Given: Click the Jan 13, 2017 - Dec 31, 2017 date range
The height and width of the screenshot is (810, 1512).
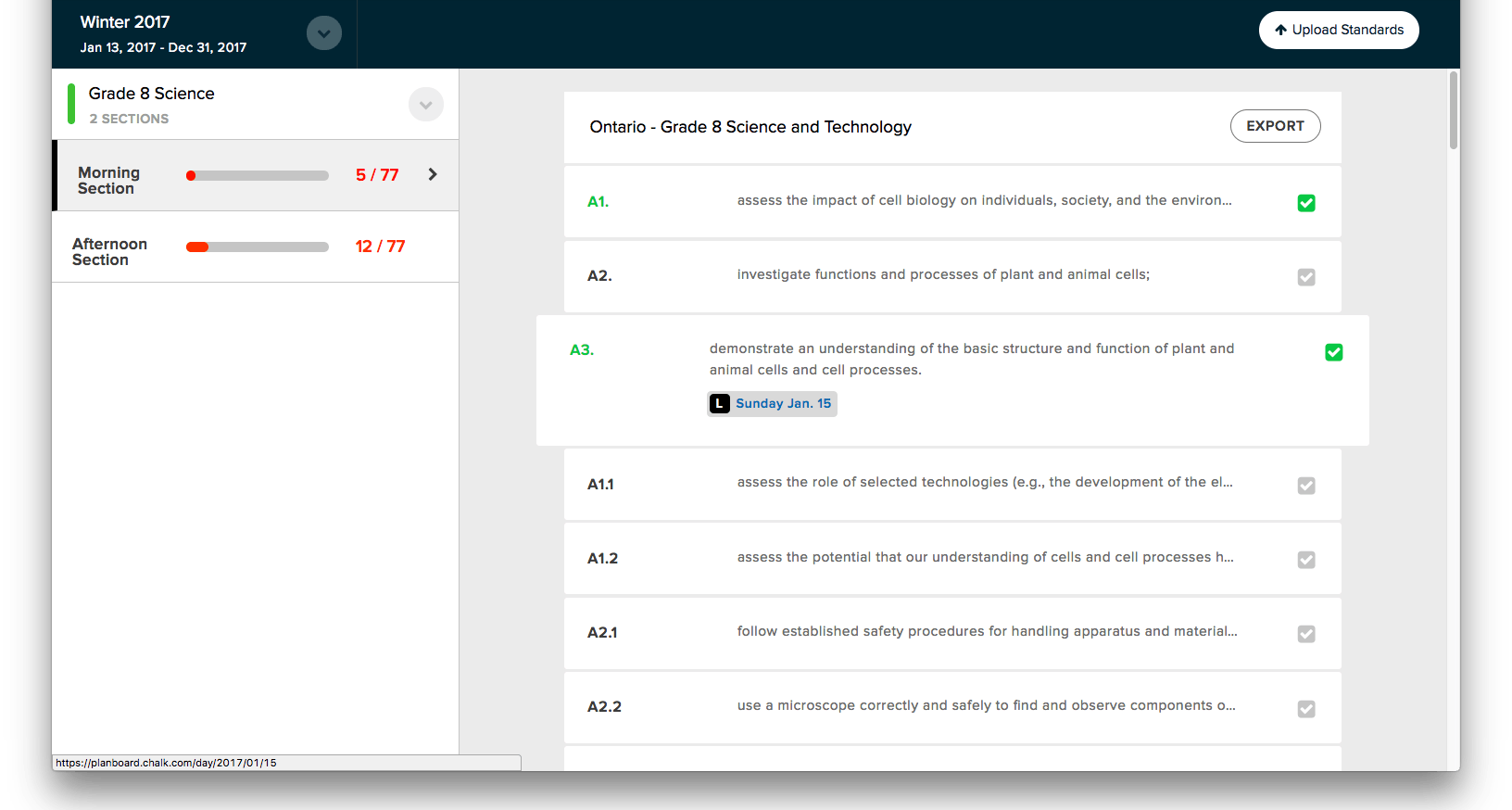Looking at the screenshot, I should point(163,47).
